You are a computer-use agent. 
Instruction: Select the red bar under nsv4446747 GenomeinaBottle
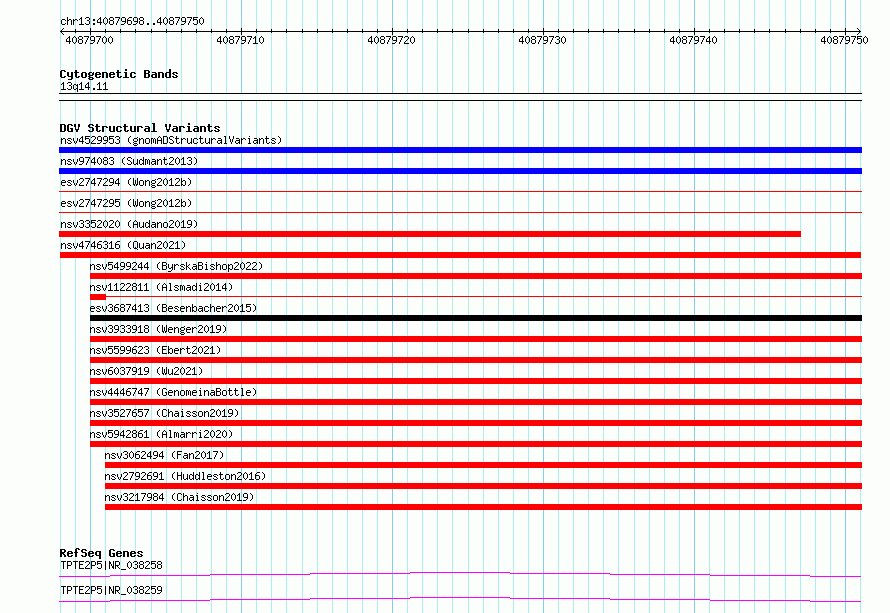476,402
